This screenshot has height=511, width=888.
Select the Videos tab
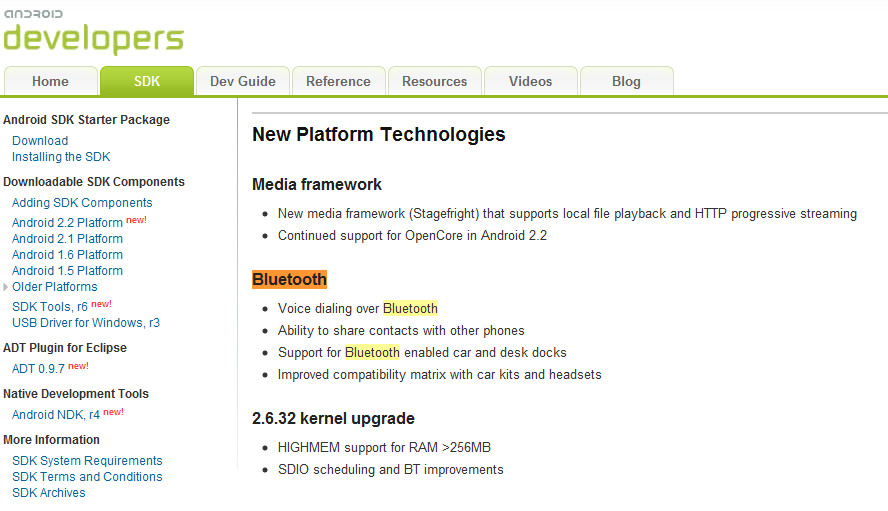[x=530, y=81]
